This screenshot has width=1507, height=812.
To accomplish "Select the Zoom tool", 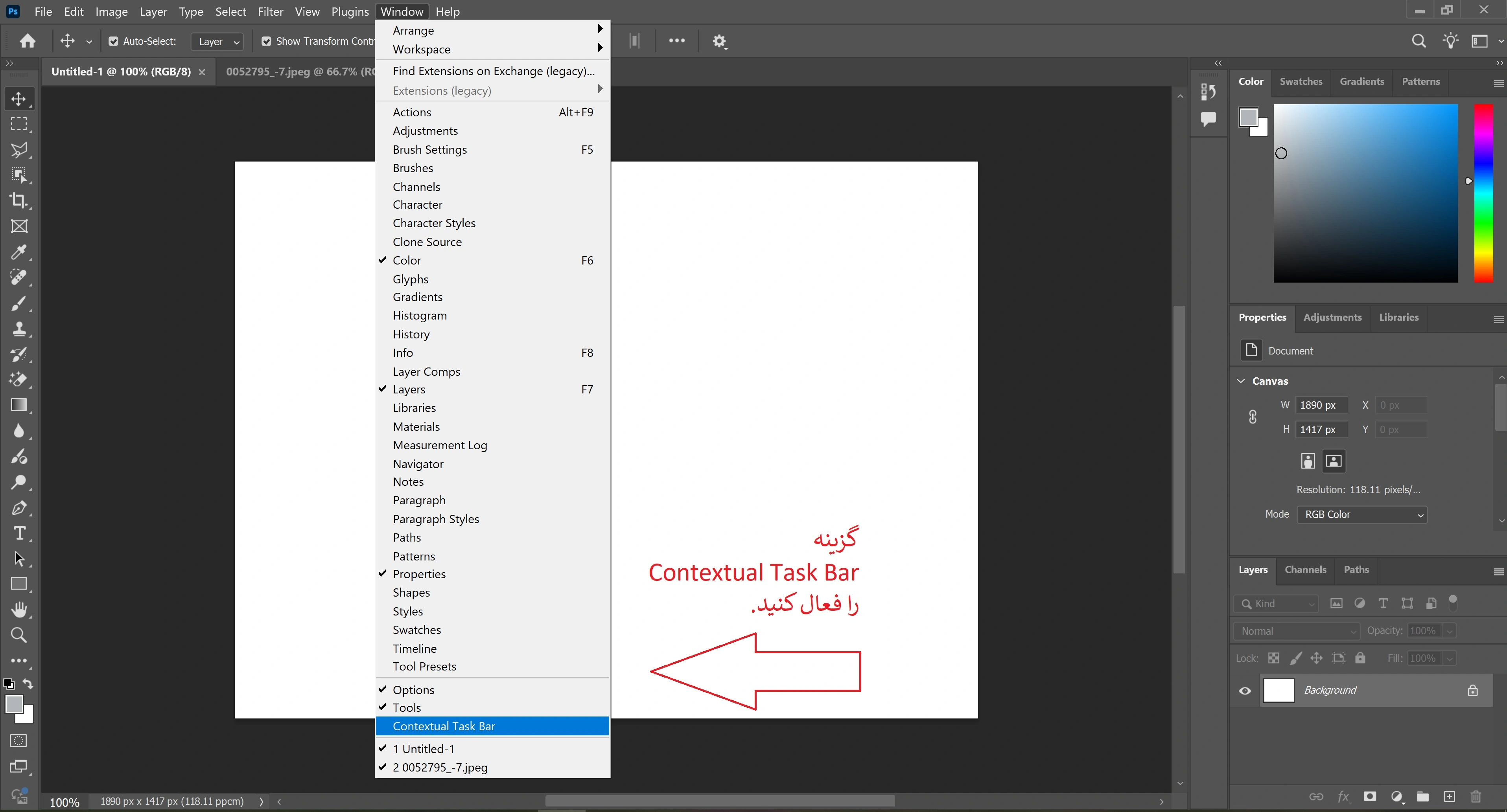I will 19,635.
